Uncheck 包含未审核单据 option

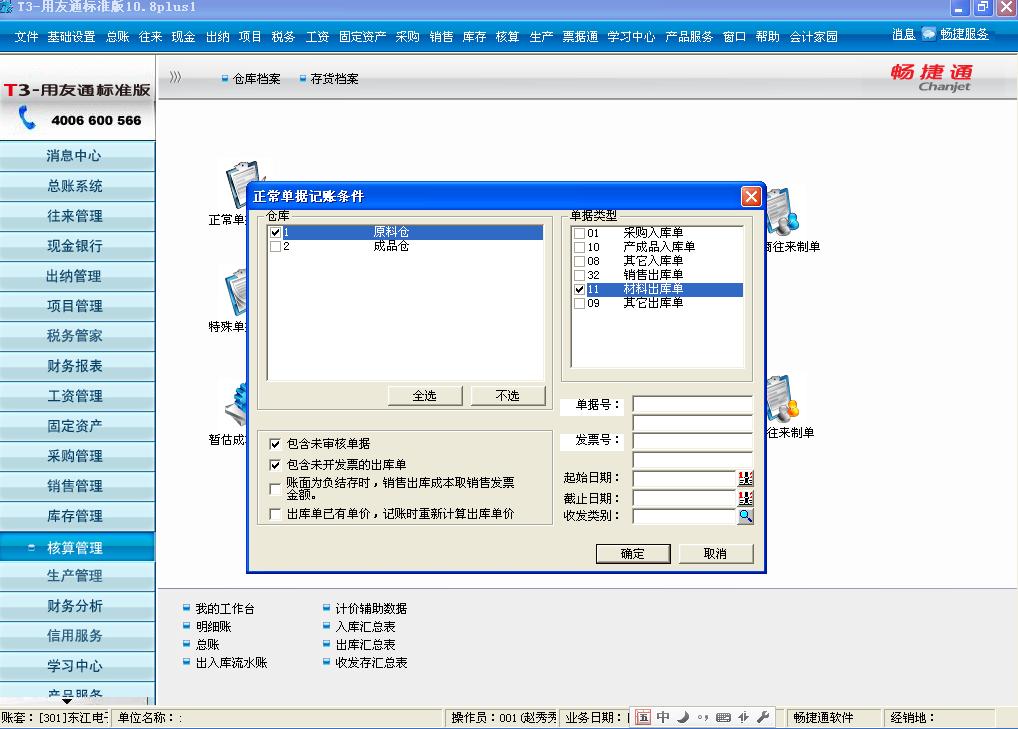click(x=274, y=443)
